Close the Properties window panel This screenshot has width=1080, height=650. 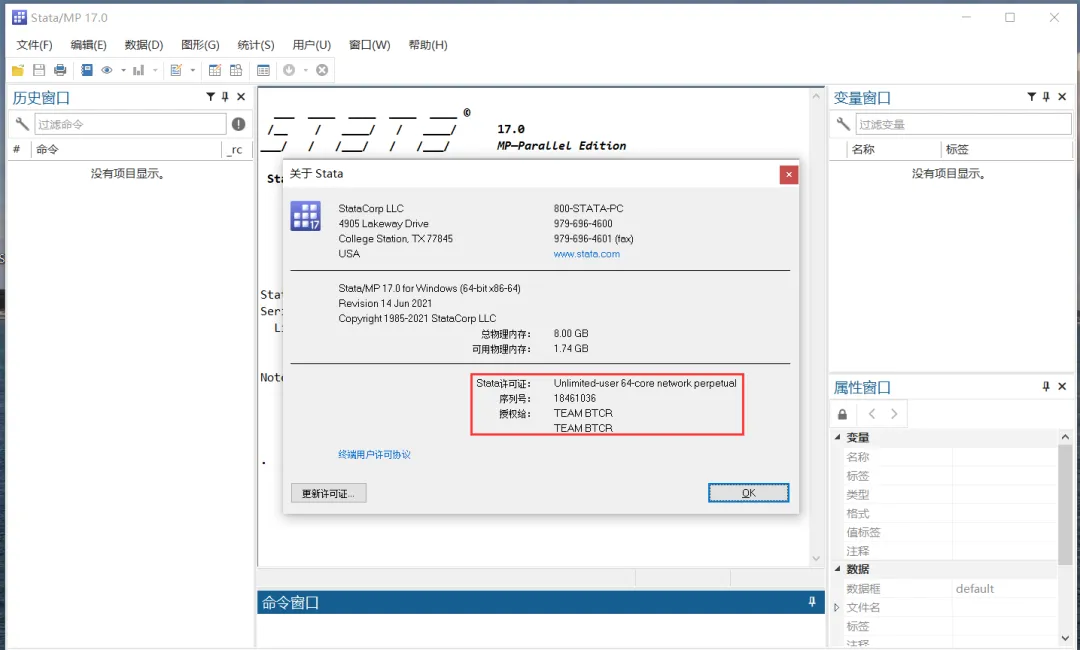[1062, 387]
